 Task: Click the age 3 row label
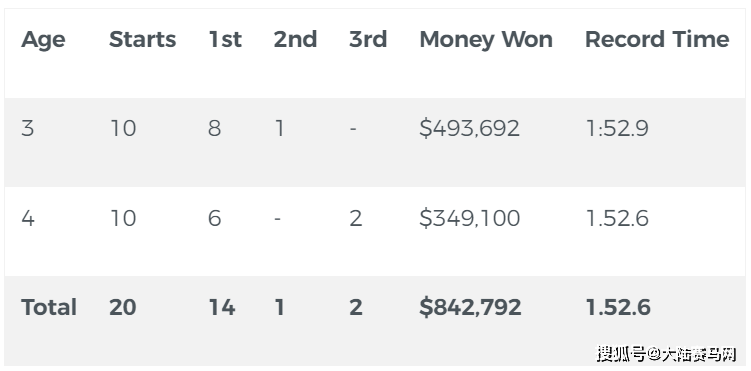[x=28, y=128]
